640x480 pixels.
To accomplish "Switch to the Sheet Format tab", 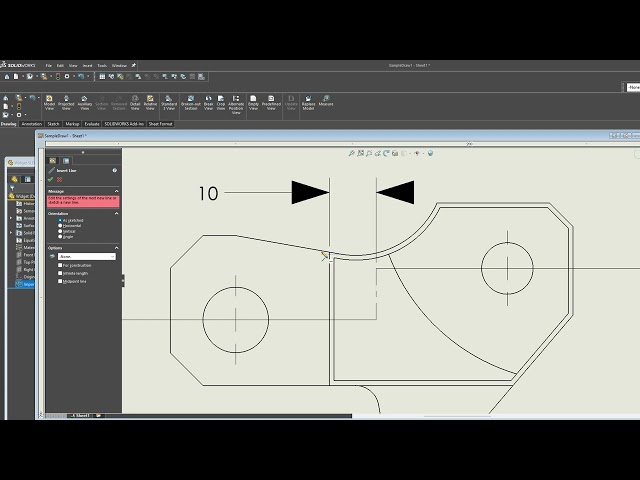I will [x=160, y=124].
